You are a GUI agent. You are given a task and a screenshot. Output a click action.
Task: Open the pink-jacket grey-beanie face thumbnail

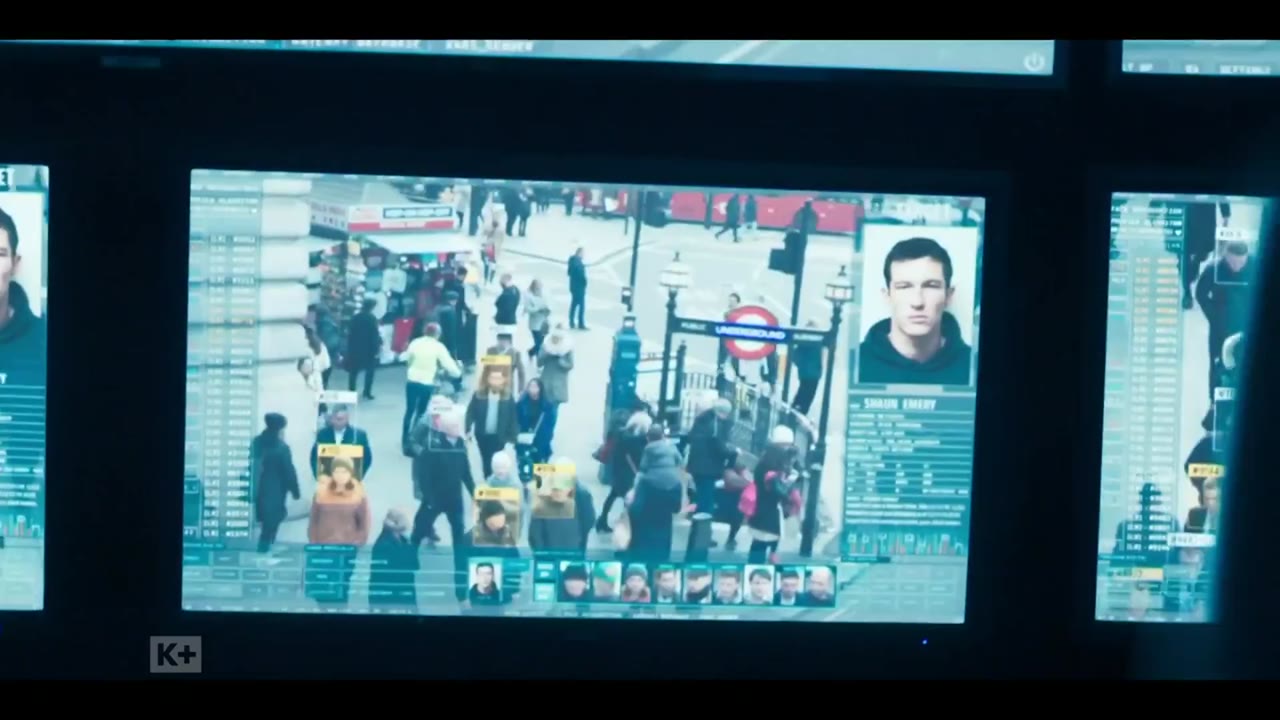pyautogui.click(x=636, y=583)
